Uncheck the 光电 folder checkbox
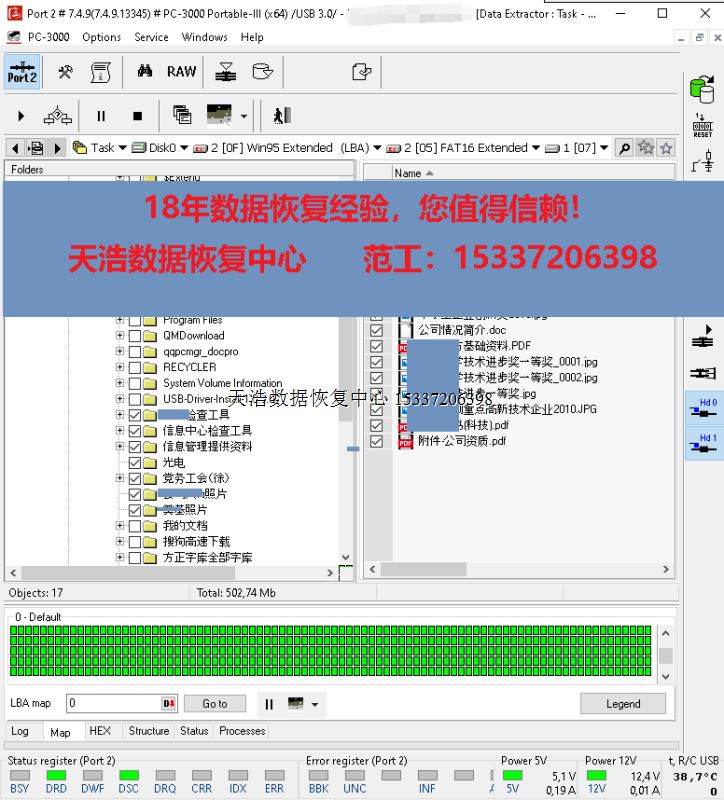 135,463
